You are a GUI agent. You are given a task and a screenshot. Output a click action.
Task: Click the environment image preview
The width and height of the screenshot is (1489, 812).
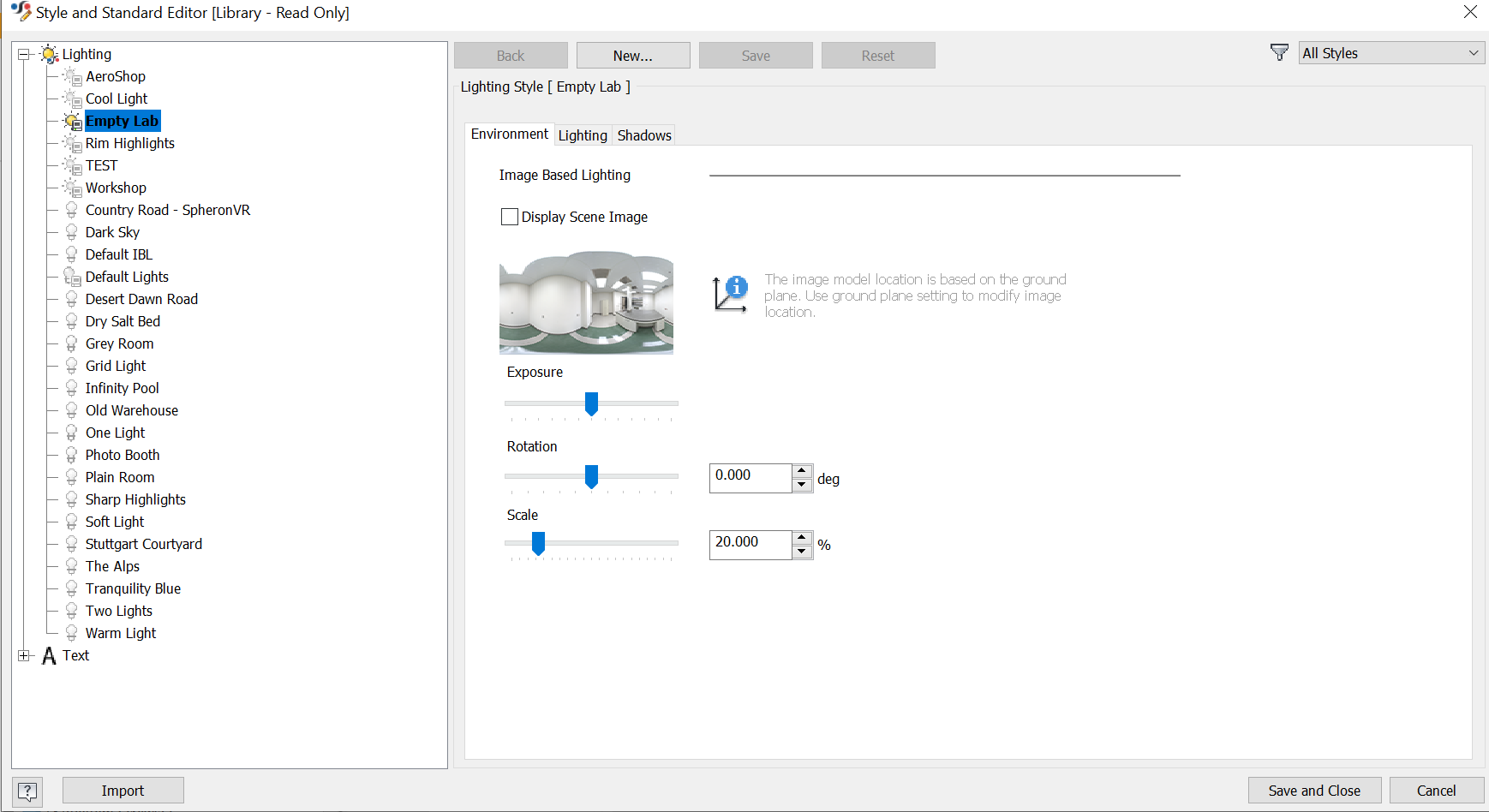(x=586, y=302)
